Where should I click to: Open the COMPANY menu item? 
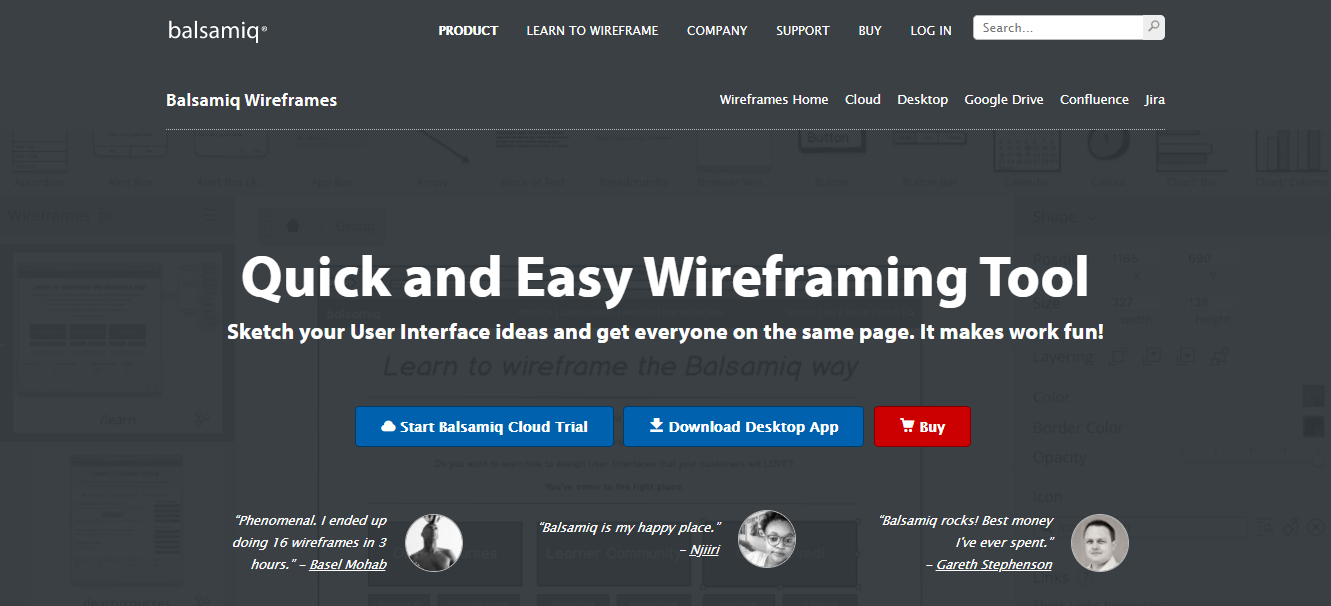[717, 31]
